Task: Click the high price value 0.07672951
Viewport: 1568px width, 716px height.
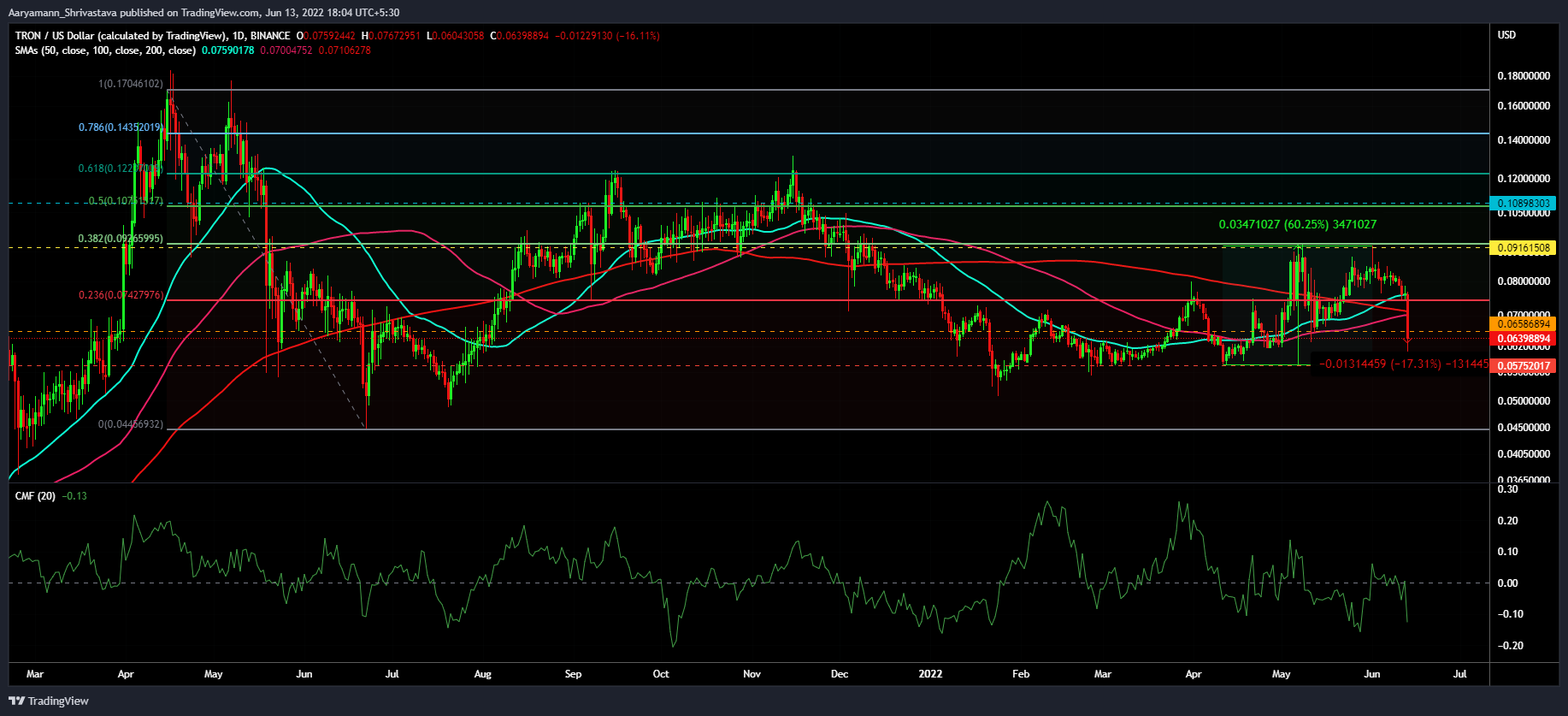Action: pos(395,36)
